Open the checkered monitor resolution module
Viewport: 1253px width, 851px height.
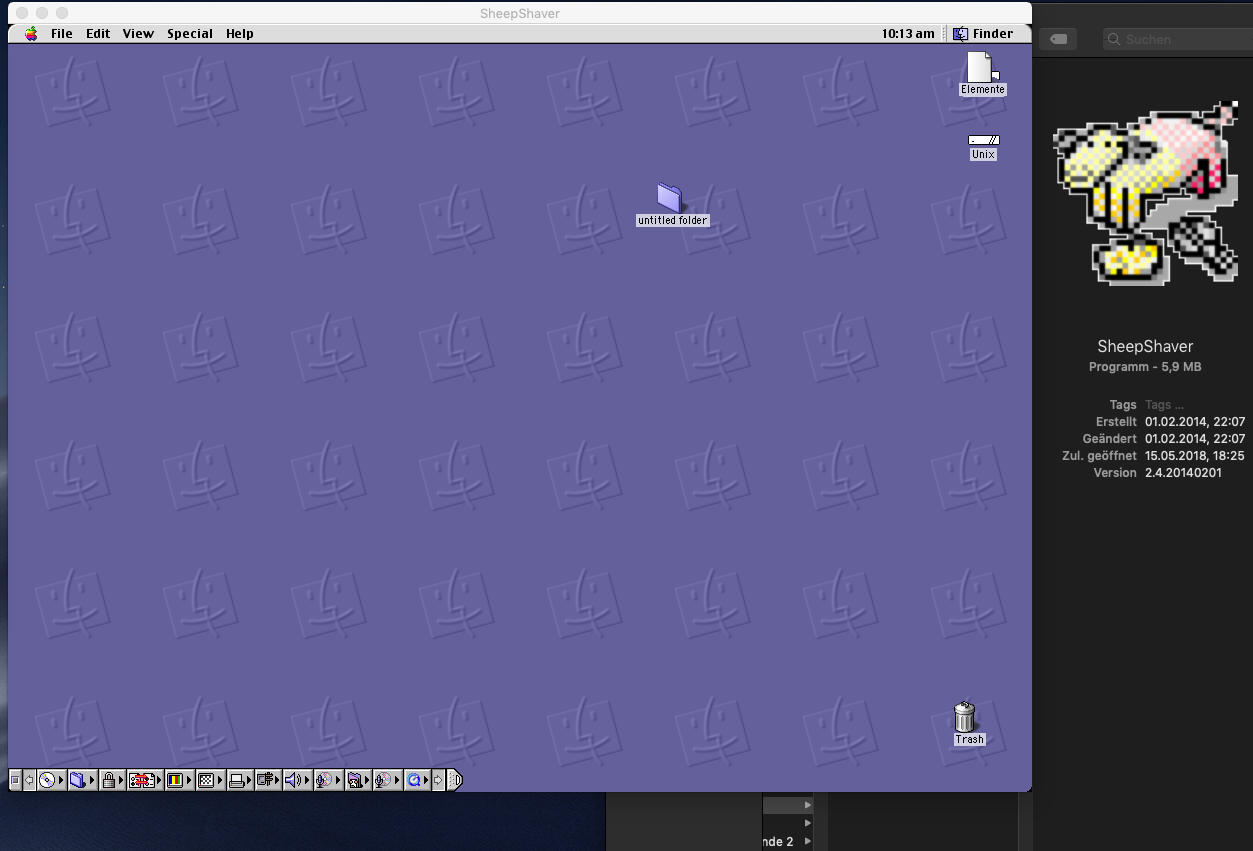[x=210, y=780]
